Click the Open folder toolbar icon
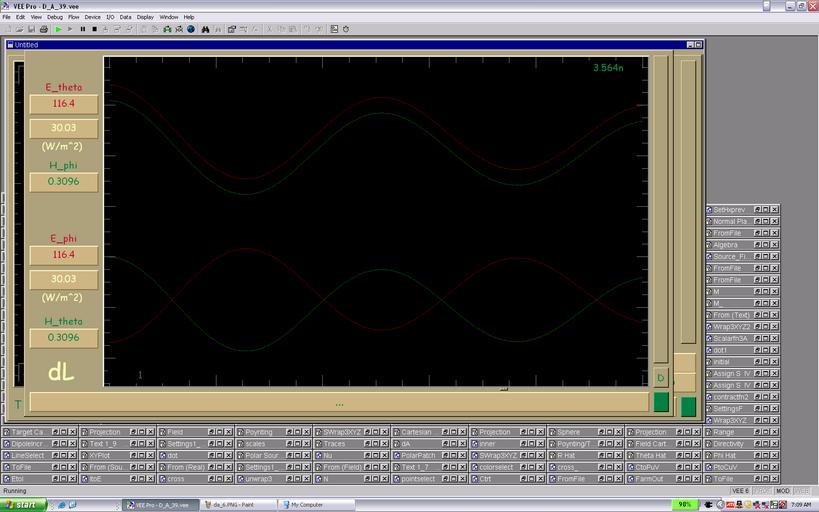The width and height of the screenshot is (819, 512). tap(19, 29)
